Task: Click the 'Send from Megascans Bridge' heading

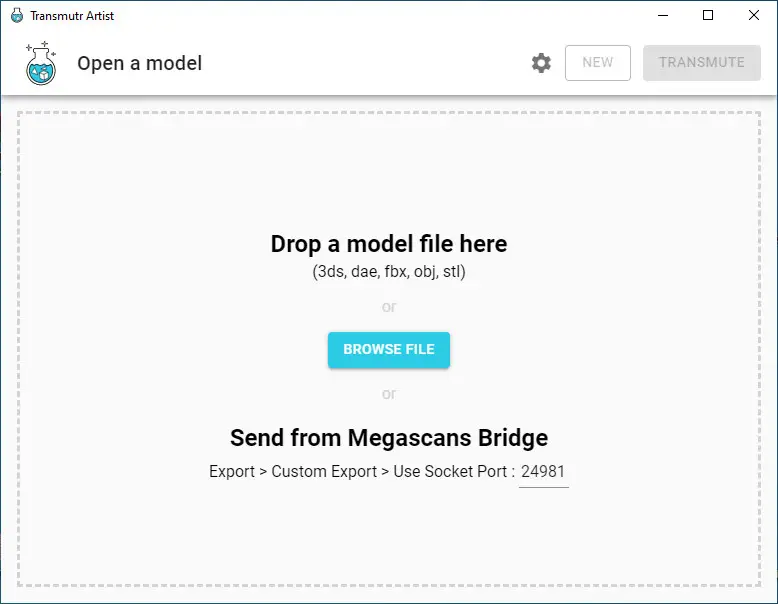Action: tap(389, 438)
